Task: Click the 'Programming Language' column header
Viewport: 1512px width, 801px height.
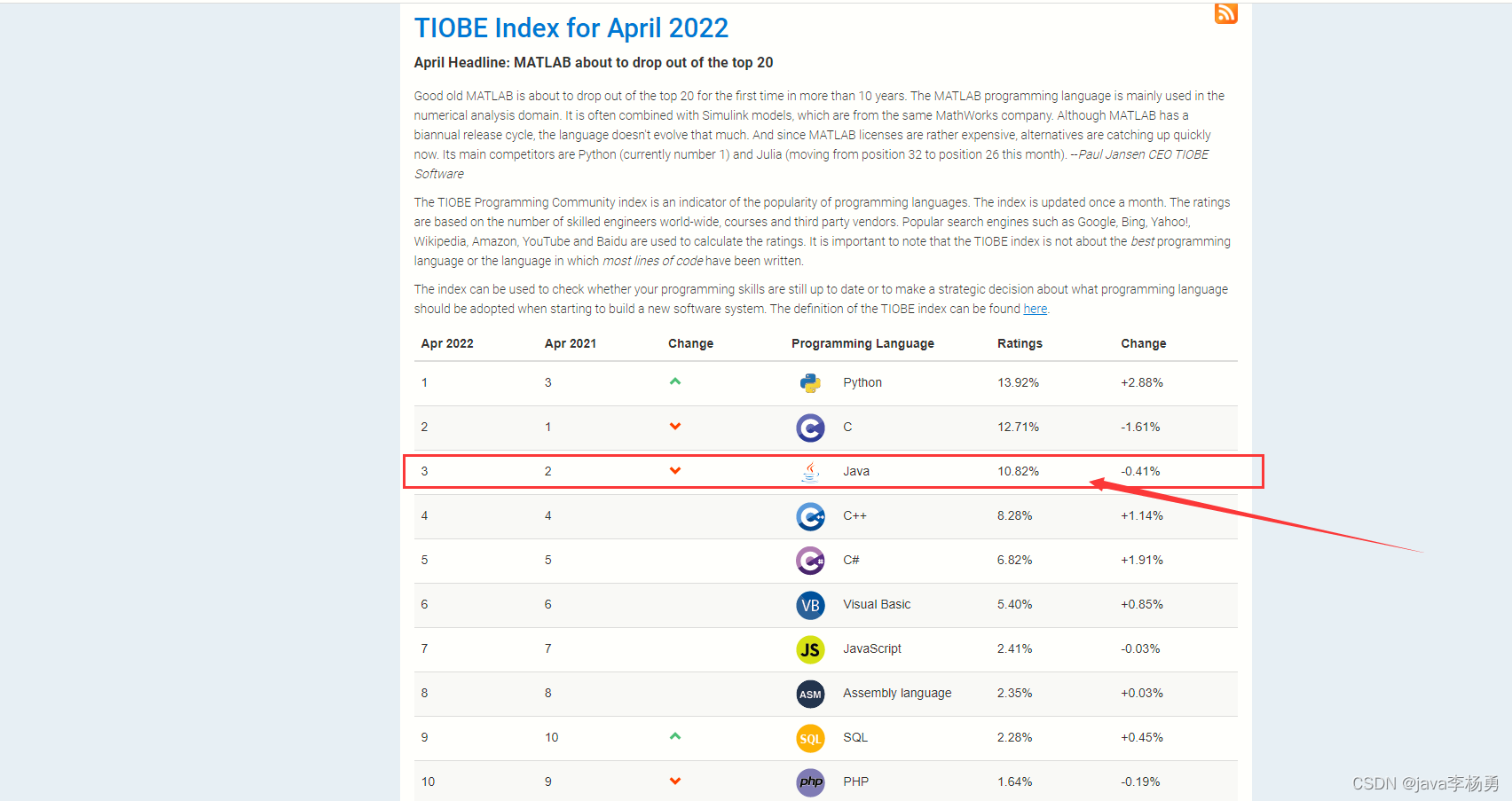Action: 862,343
